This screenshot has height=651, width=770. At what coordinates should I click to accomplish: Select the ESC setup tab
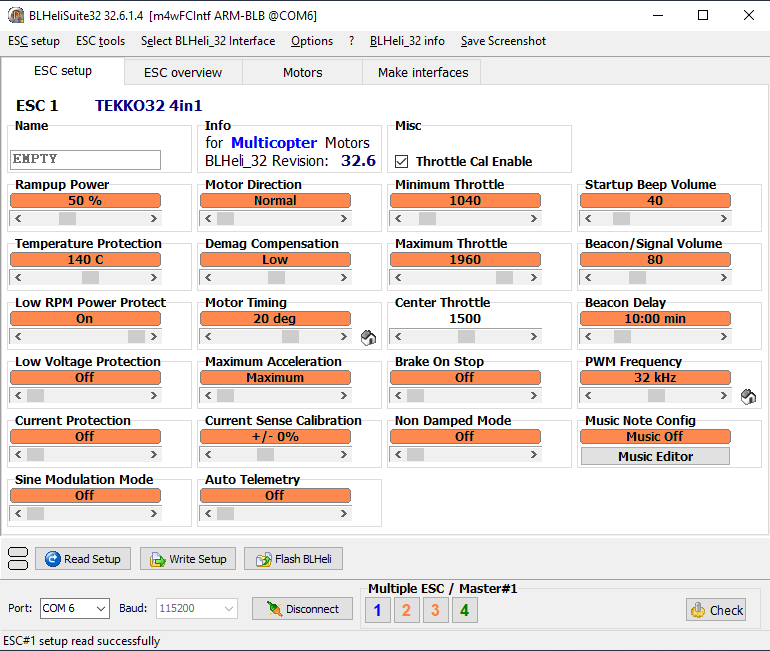[x=63, y=71]
